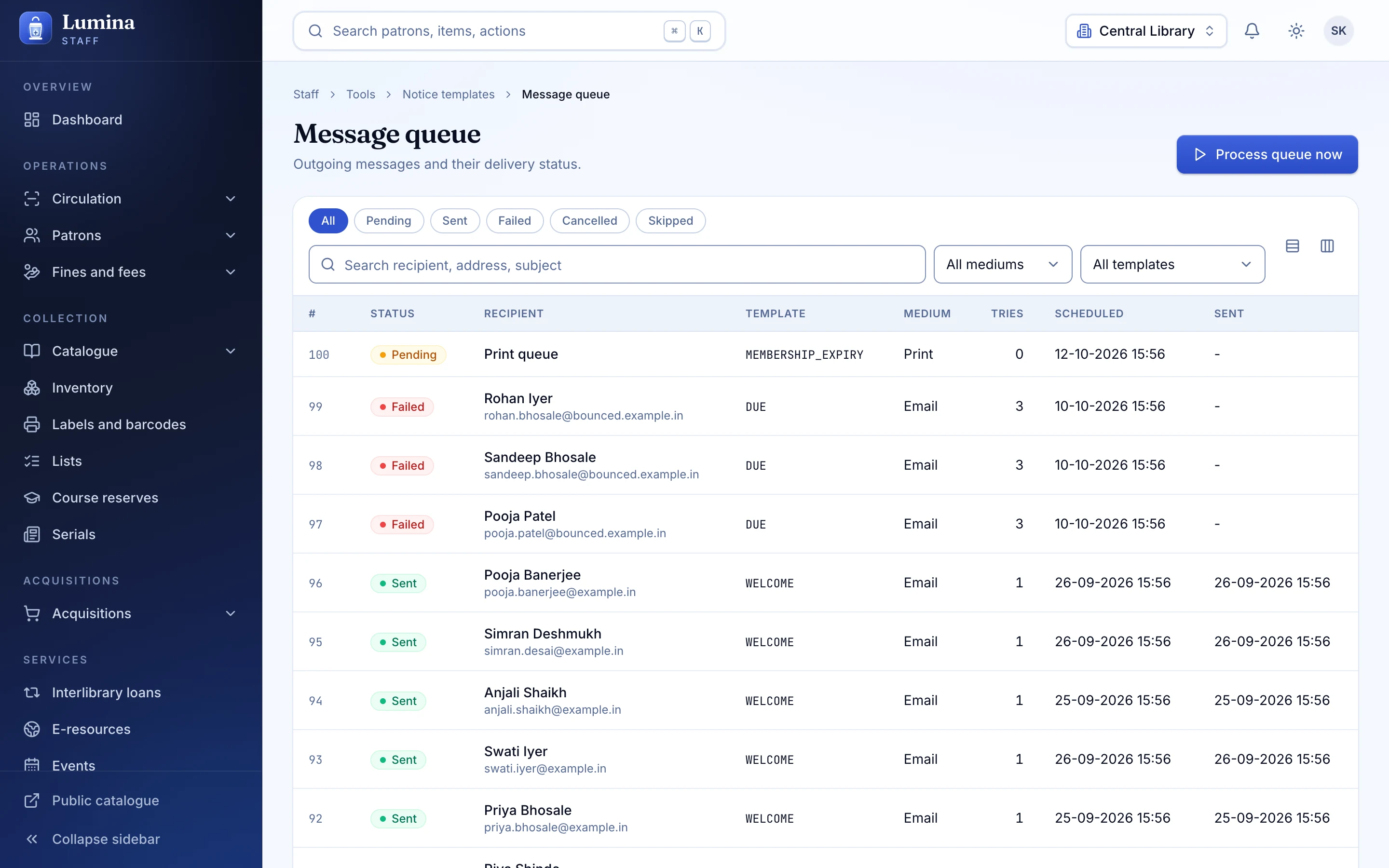The image size is (1389, 868).
Task: Filter by Cancelled status
Action: click(x=589, y=220)
